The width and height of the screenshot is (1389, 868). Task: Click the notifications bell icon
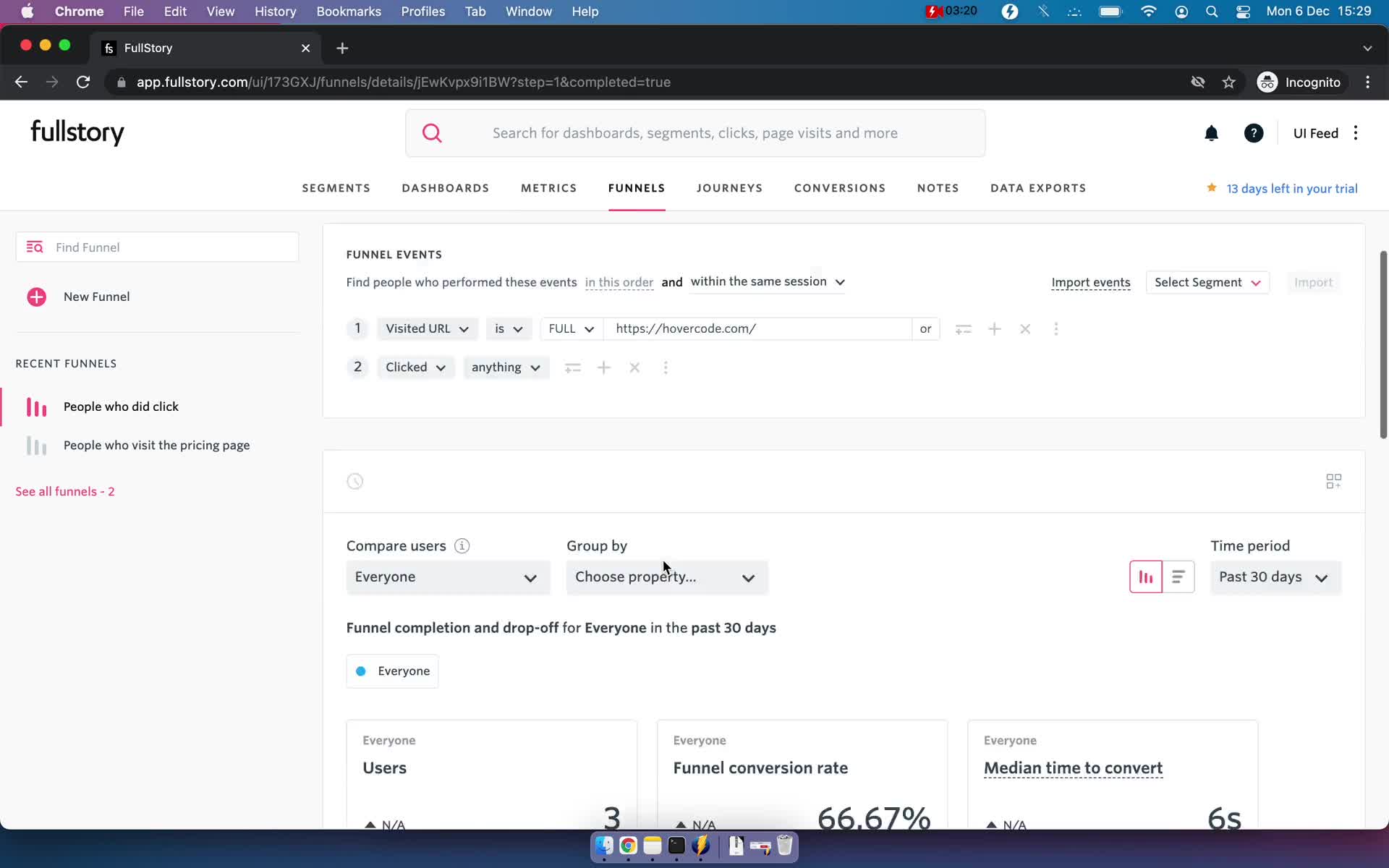click(1211, 133)
